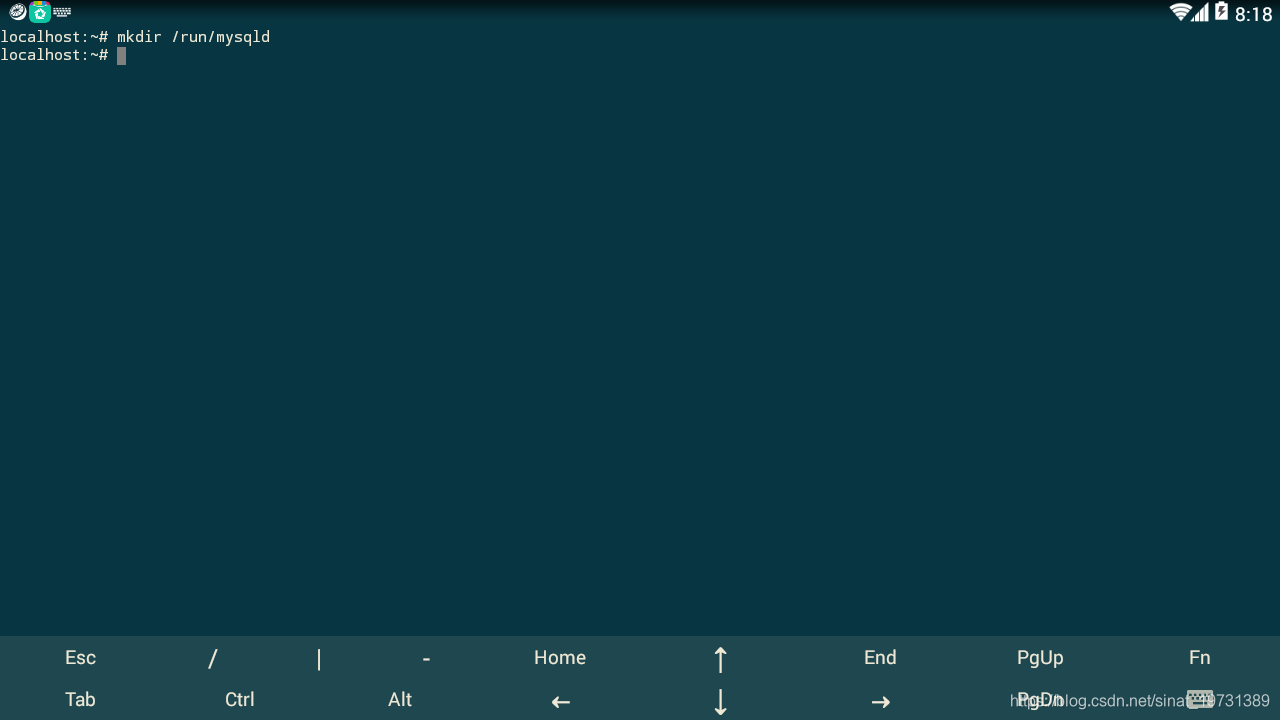This screenshot has width=1280, height=720.
Task: Tap the Wi-Fi status icon
Action: click(1180, 12)
